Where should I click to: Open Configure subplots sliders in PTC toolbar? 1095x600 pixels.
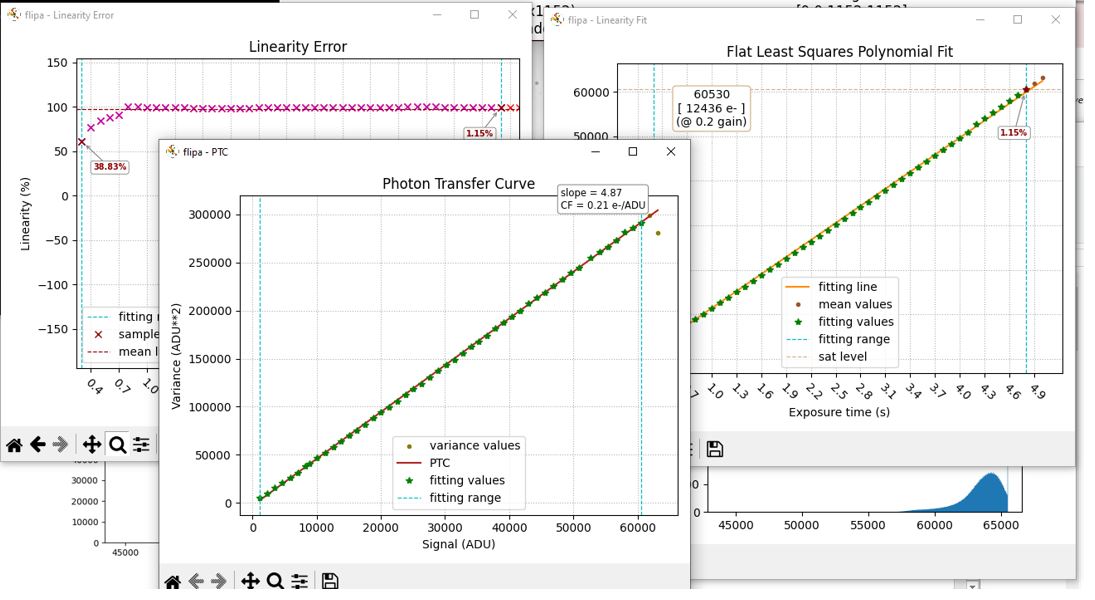pos(300,582)
